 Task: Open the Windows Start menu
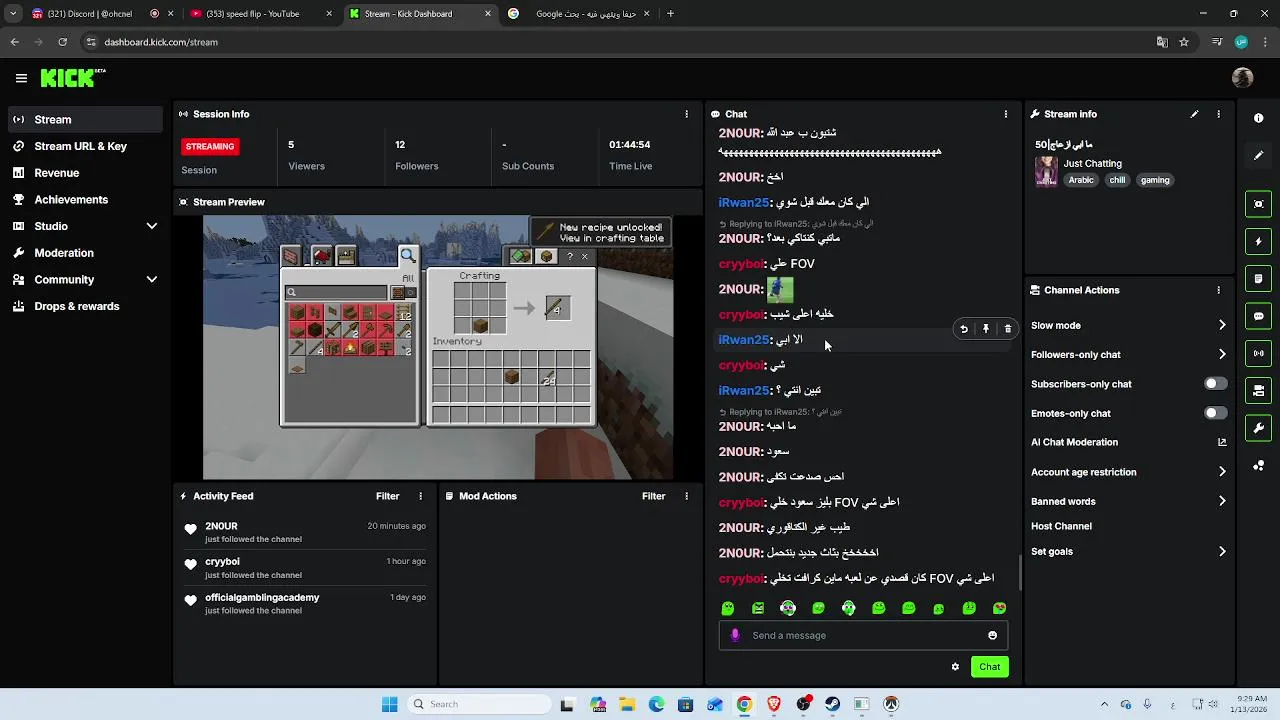(389, 704)
